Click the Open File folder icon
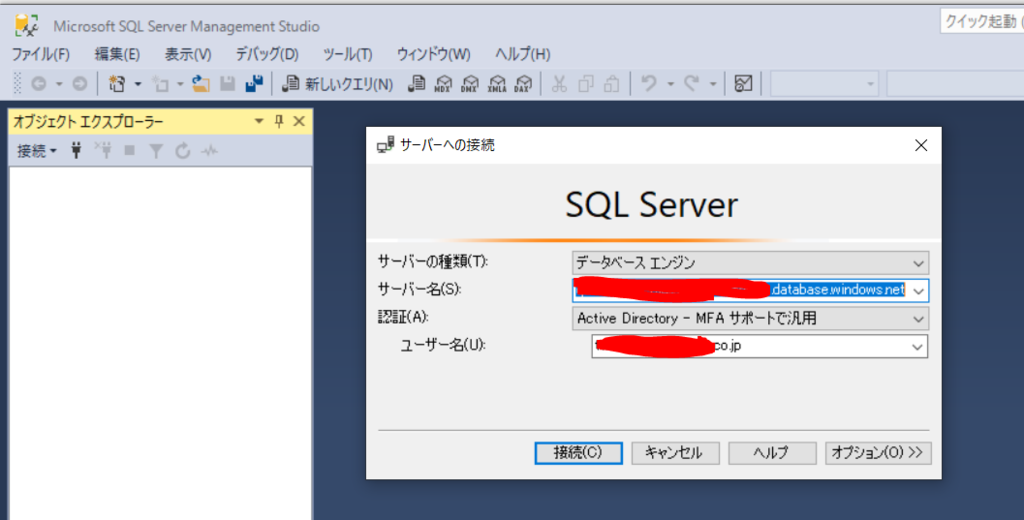Image resolution: width=1024 pixels, height=520 pixels. point(200,84)
